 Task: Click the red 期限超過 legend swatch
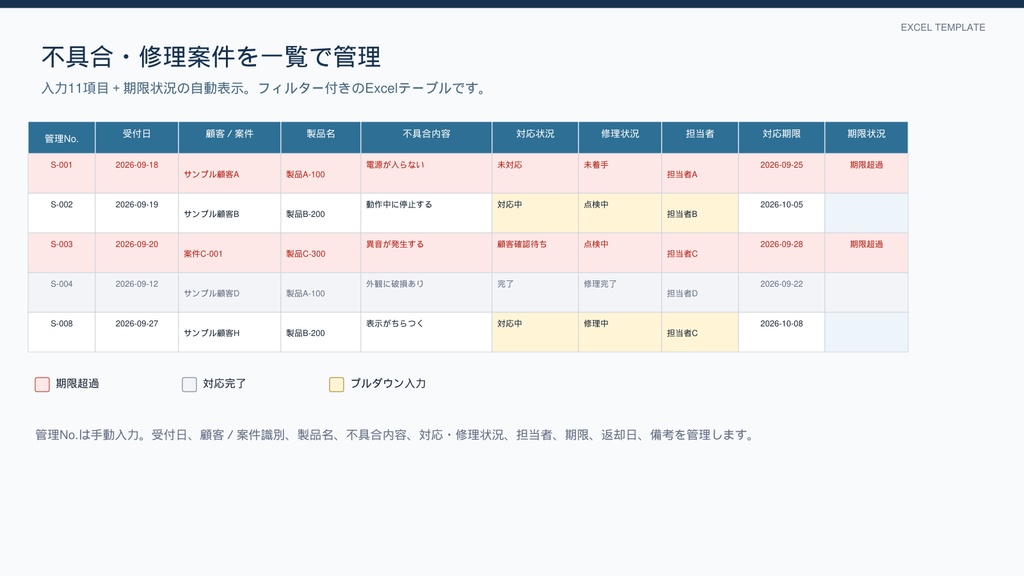[x=42, y=384]
